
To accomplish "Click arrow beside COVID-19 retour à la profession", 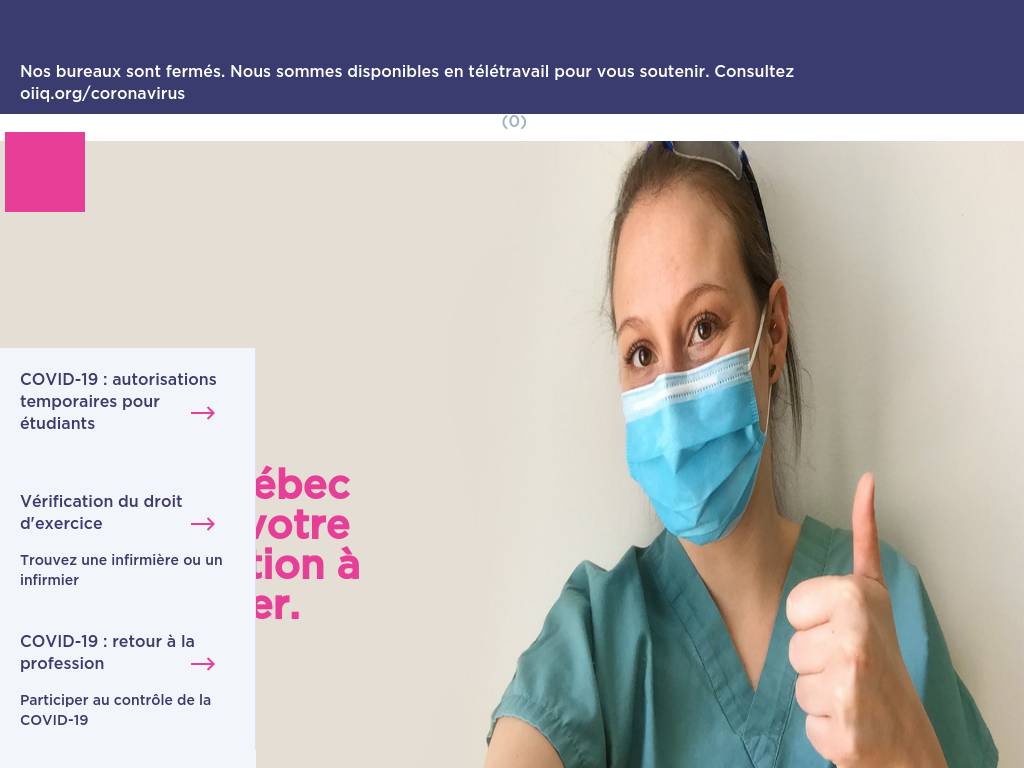I will coord(203,664).
